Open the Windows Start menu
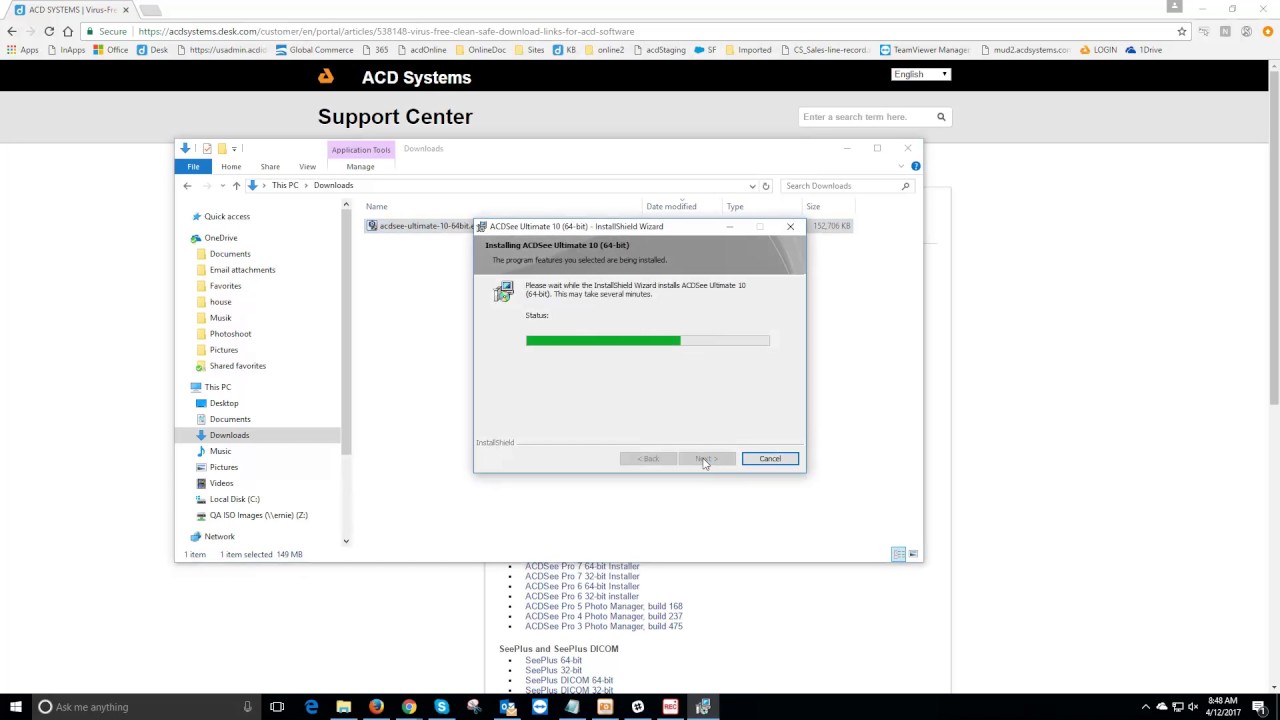1280x720 pixels. [x=15, y=707]
